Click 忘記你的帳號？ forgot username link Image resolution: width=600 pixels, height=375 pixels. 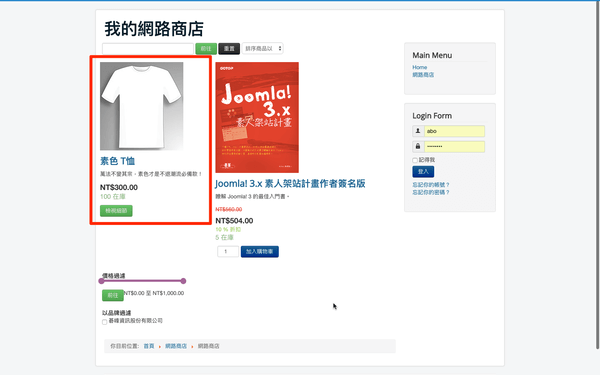pyautogui.click(x=430, y=185)
